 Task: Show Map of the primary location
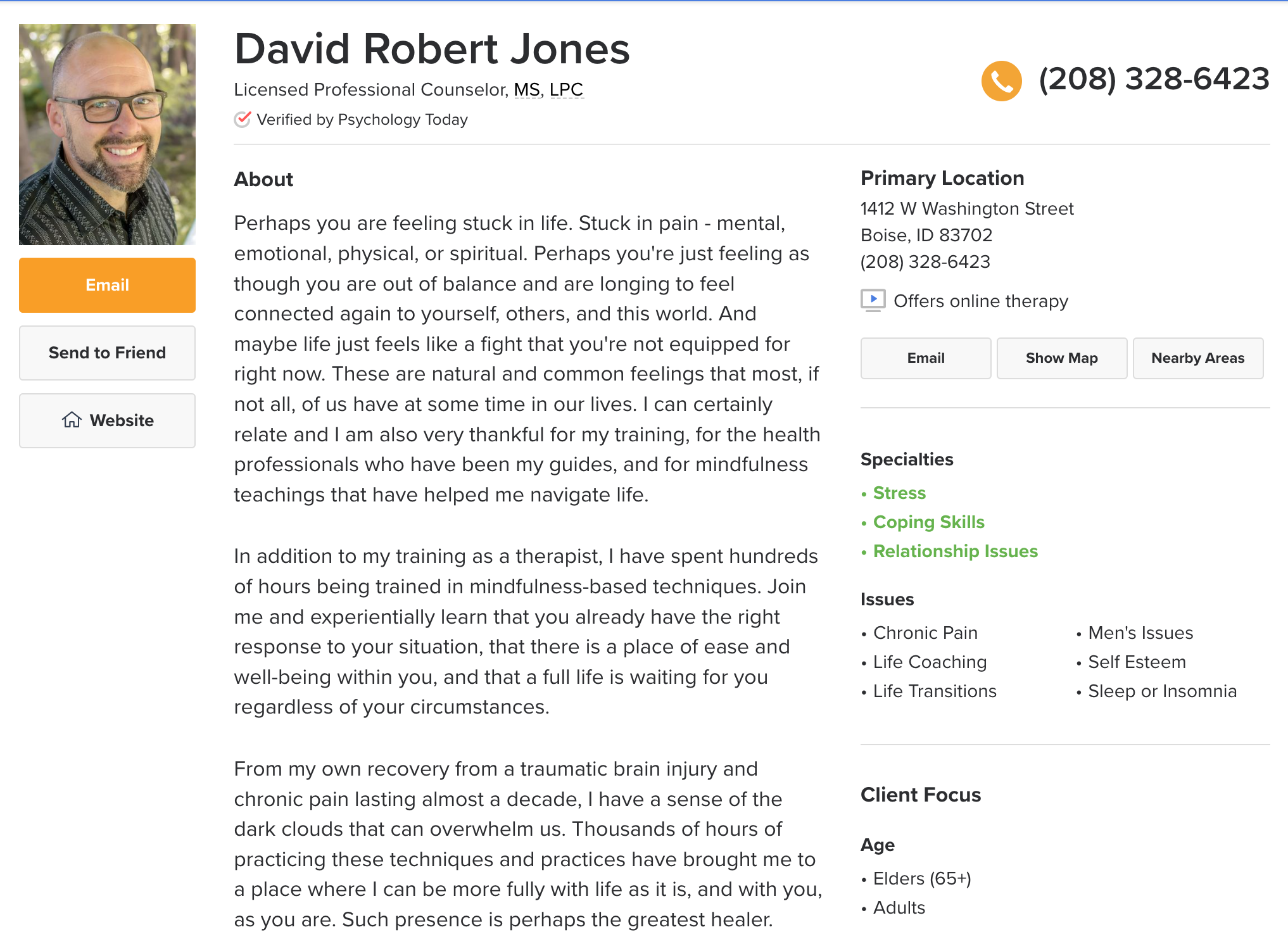pos(1062,358)
